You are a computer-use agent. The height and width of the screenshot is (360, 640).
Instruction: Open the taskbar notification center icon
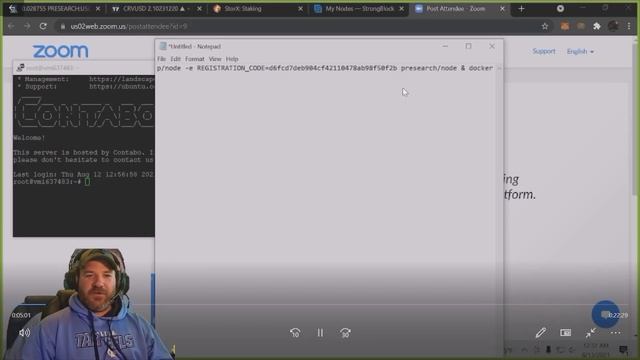coord(623,350)
